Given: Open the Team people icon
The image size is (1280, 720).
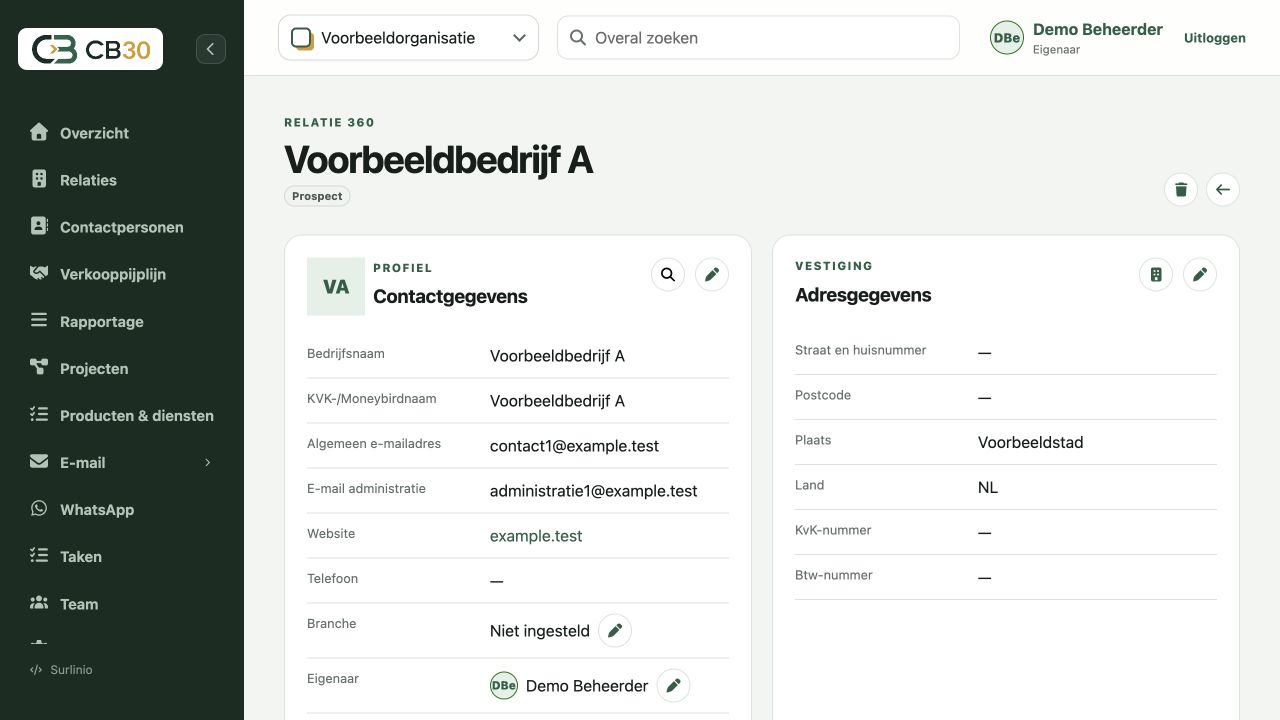Looking at the screenshot, I should (39, 602).
